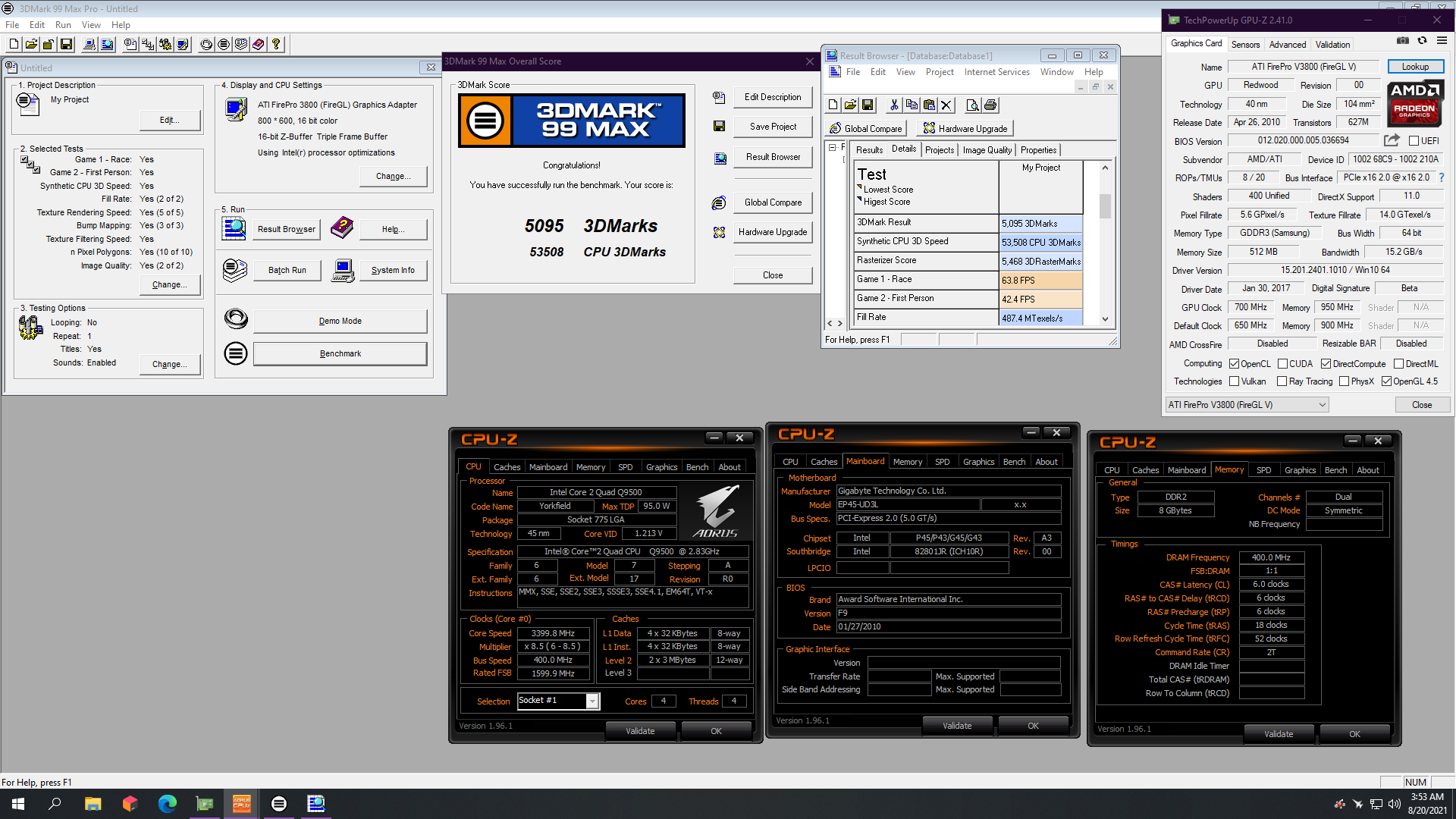Click the scroll-down arrow in Result Browser results

[1105, 319]
